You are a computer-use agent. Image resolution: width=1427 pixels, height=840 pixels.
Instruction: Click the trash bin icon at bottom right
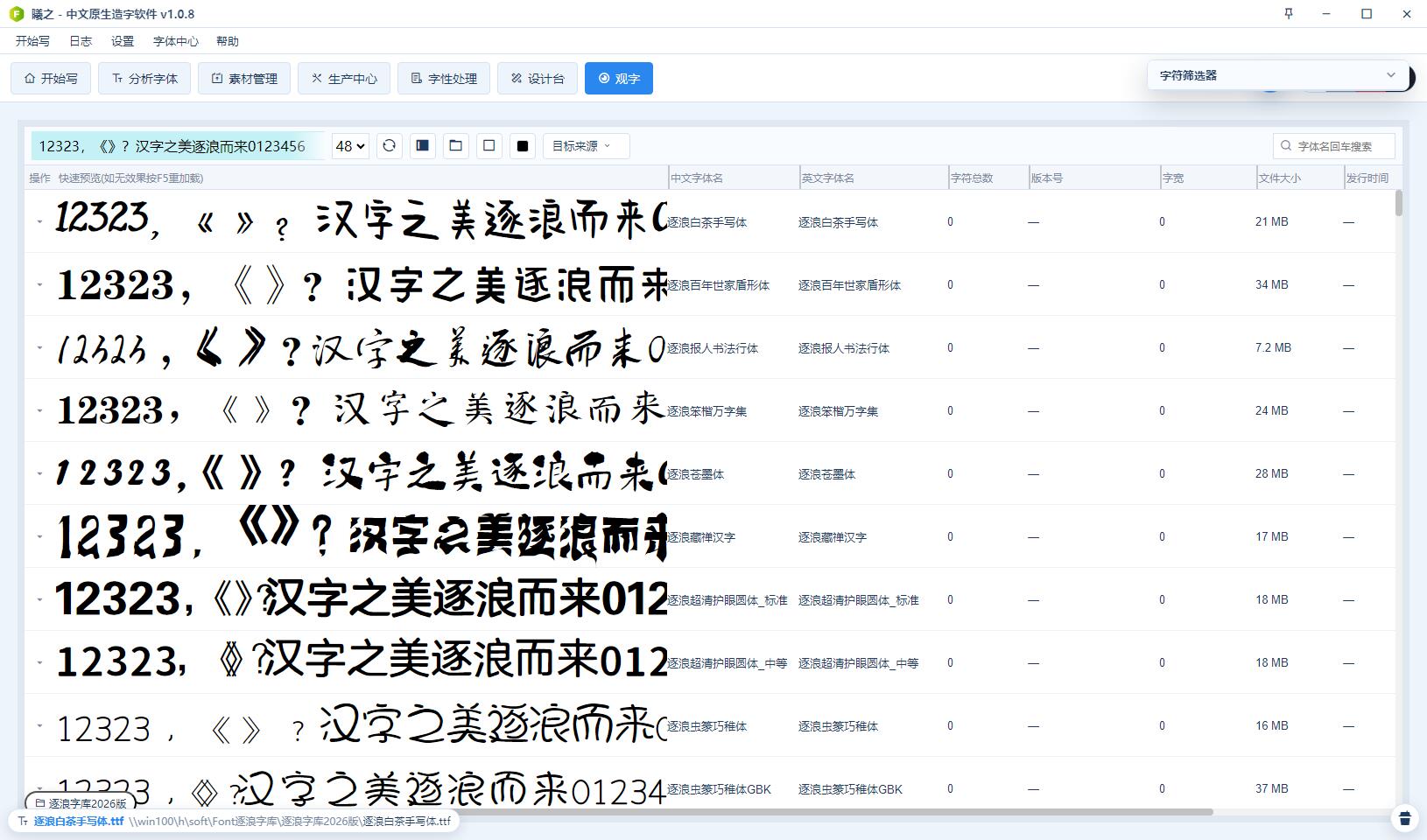tap(1405, 818)
